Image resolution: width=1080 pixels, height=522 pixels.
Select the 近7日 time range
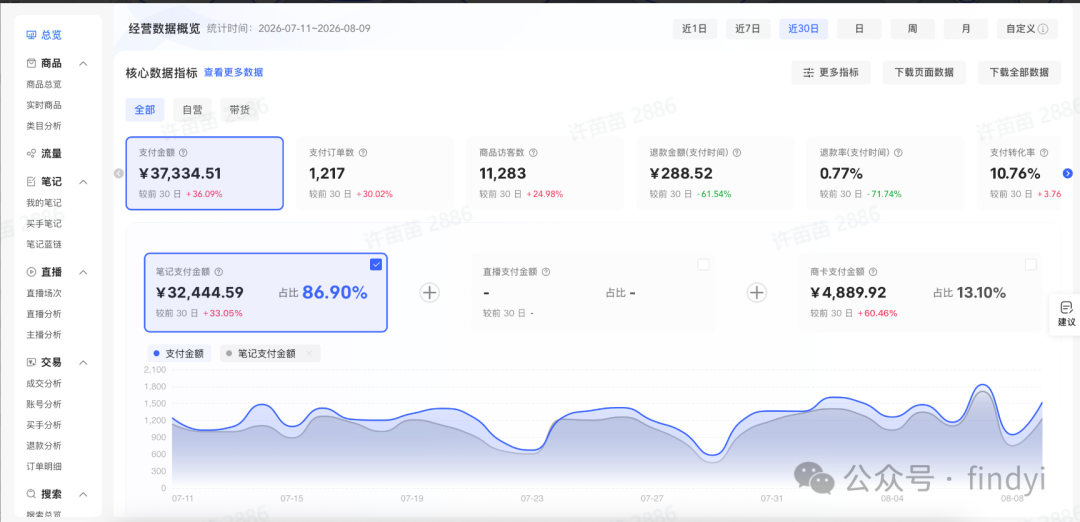coord(748,29)
